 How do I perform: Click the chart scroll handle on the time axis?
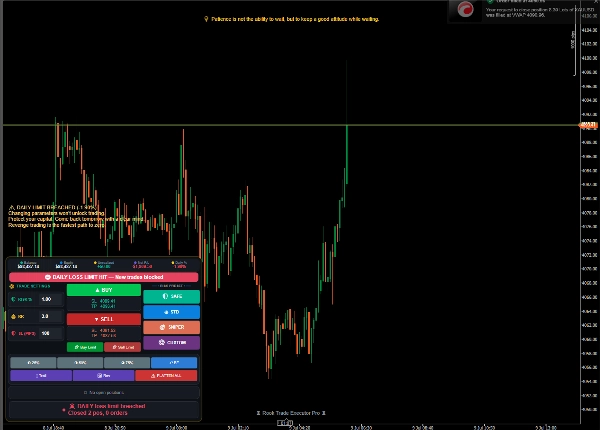[285, 423]
